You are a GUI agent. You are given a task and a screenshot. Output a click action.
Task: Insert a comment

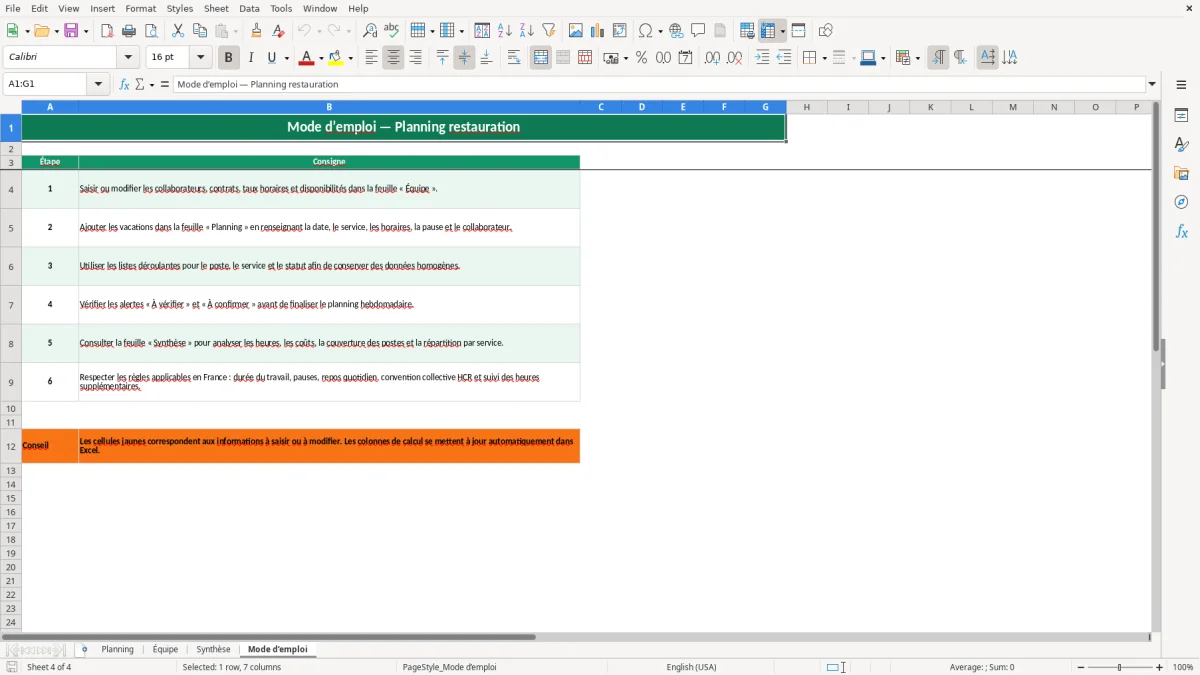pos(698,31)
